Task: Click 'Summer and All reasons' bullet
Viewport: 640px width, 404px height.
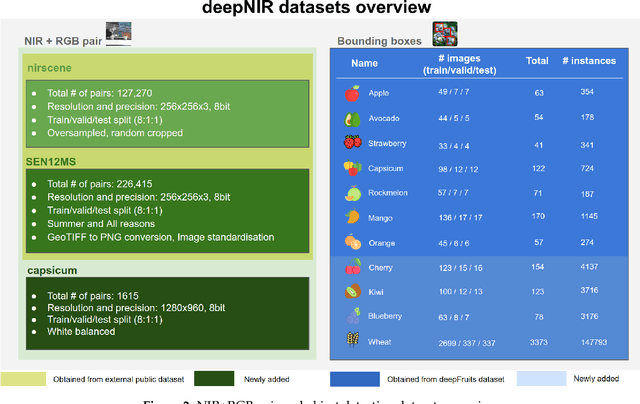Action: [101, 224]
